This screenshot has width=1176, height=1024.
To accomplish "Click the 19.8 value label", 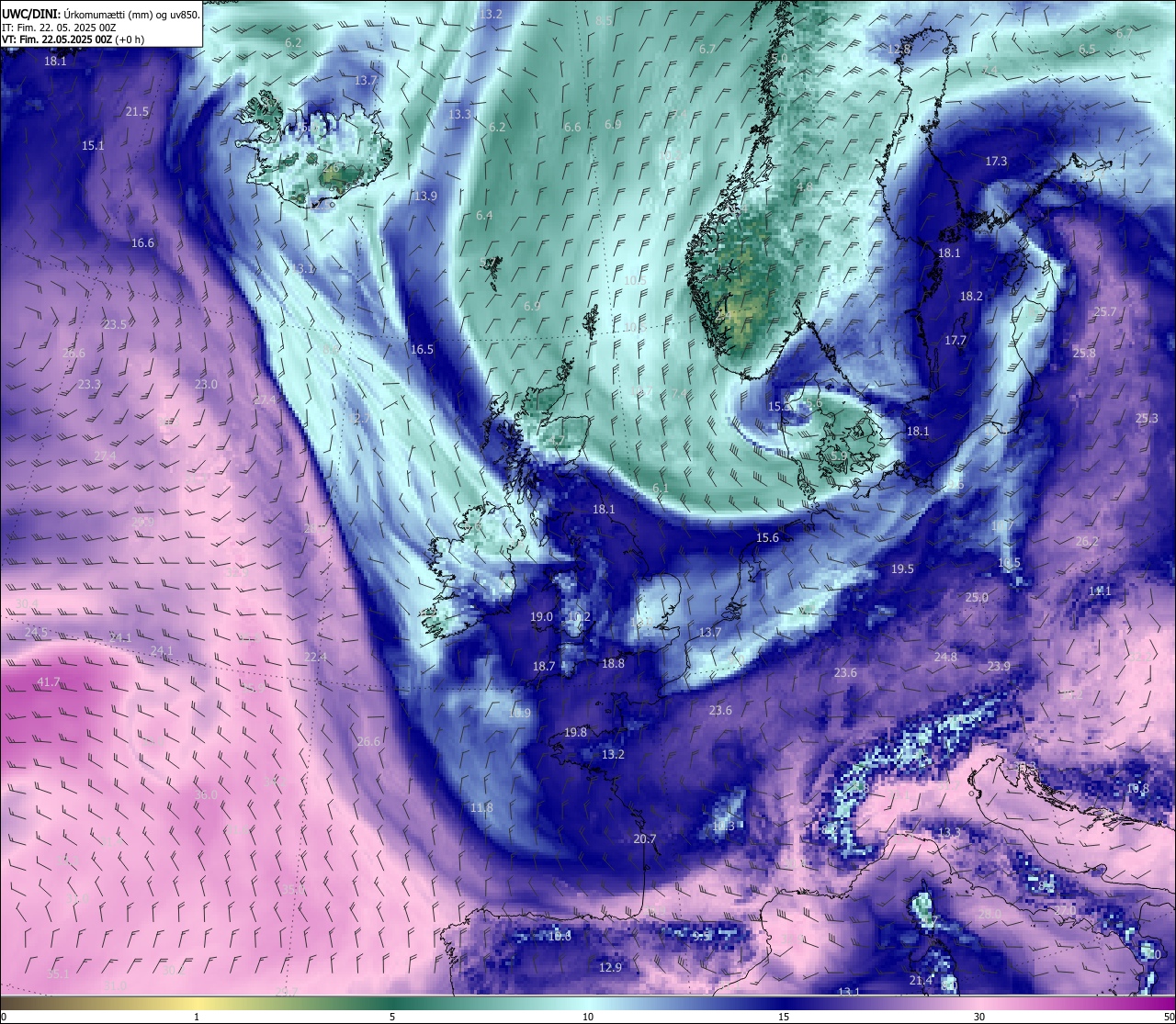I will [575, 732].
